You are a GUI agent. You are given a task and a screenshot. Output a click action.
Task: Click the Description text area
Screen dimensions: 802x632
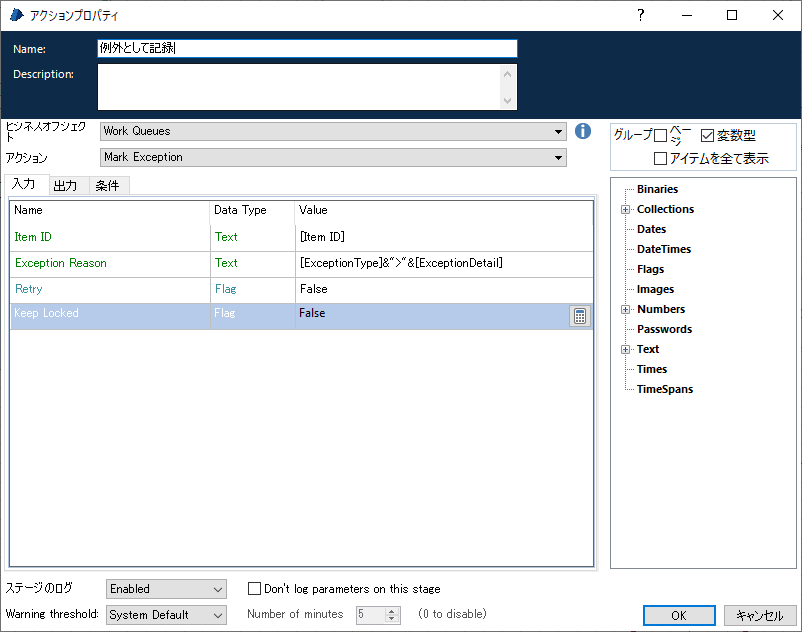pyautogui.click(x=301, y=87)
